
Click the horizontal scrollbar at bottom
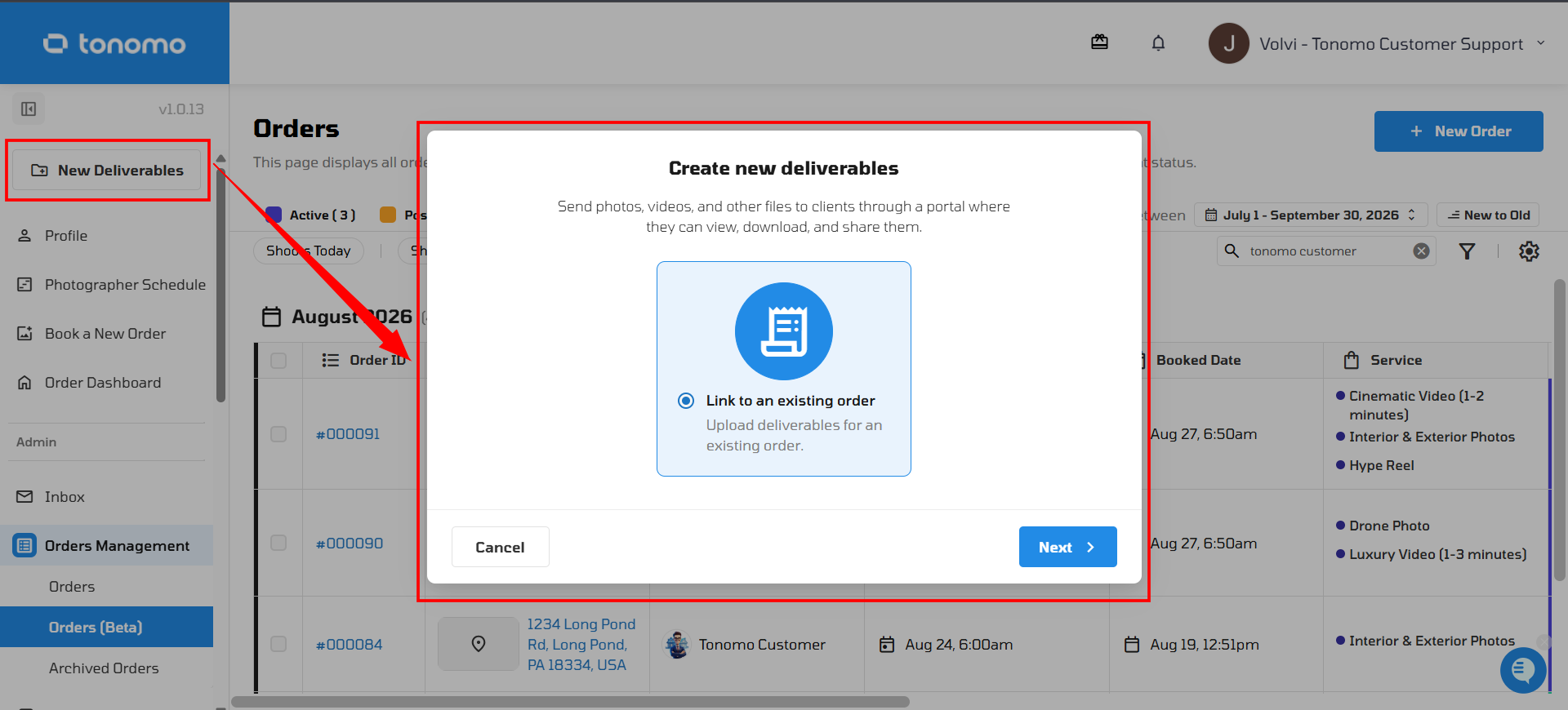tap(570, 702)
